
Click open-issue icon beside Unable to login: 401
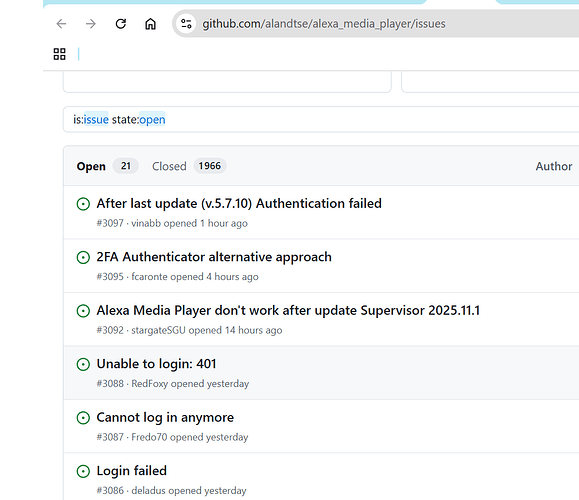point(83,364)
